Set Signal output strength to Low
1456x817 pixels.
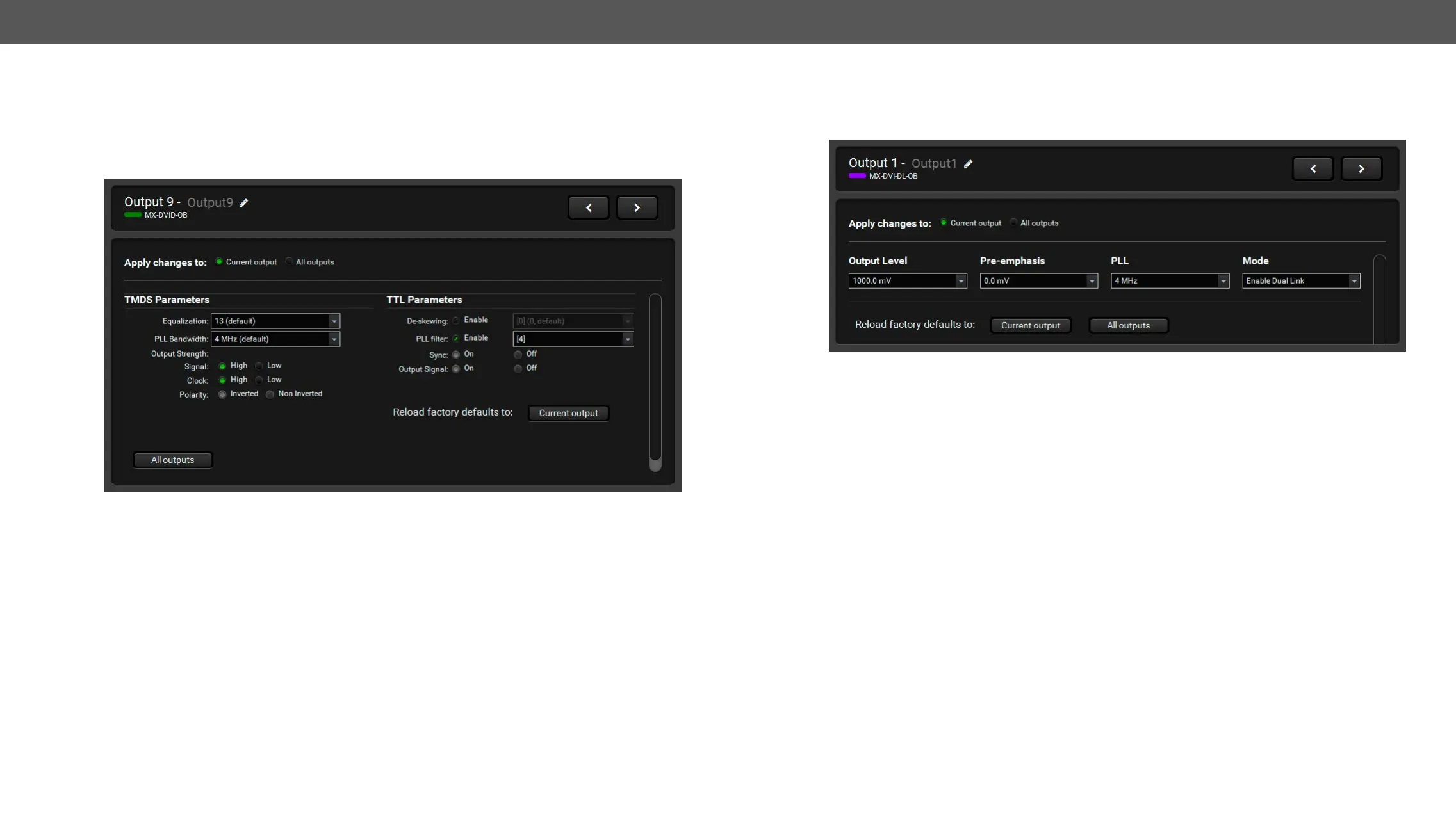coord(259,366)
